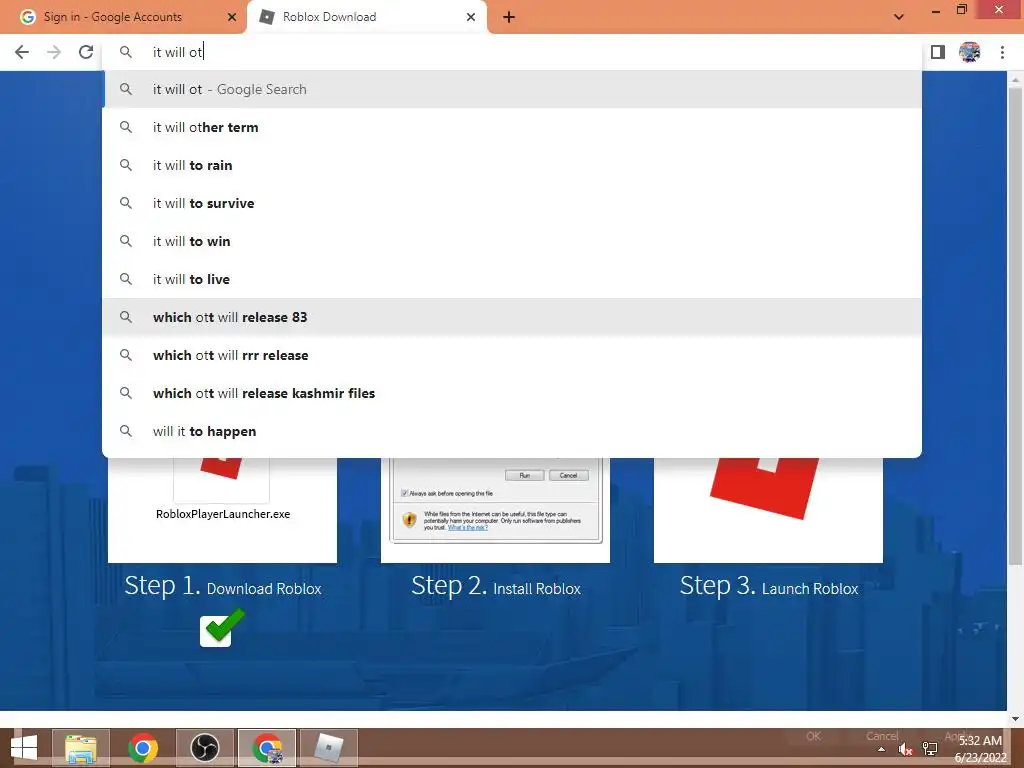Reload the current page

click(86, 52)
